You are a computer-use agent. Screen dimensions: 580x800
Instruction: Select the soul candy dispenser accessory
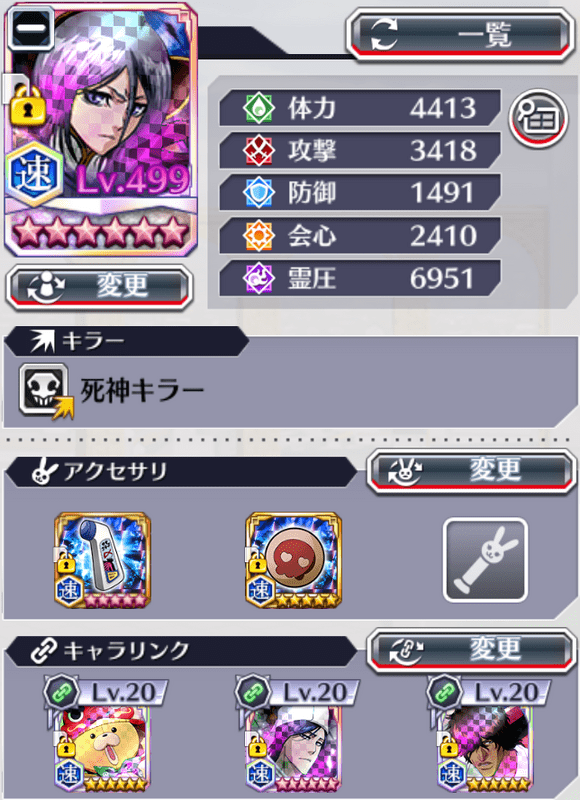103,560
